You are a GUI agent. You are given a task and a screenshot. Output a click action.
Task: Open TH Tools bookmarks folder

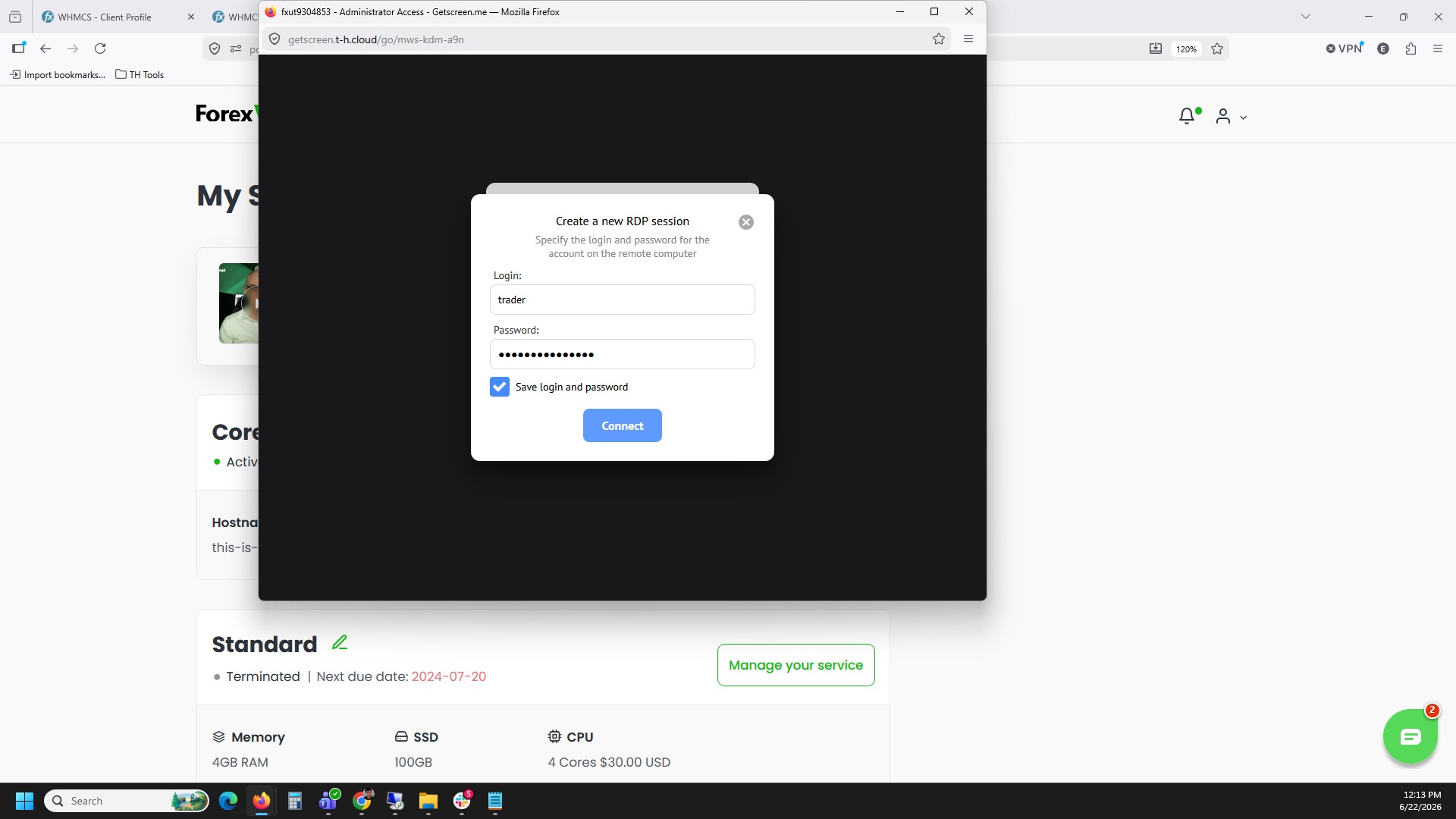point(140,74)
